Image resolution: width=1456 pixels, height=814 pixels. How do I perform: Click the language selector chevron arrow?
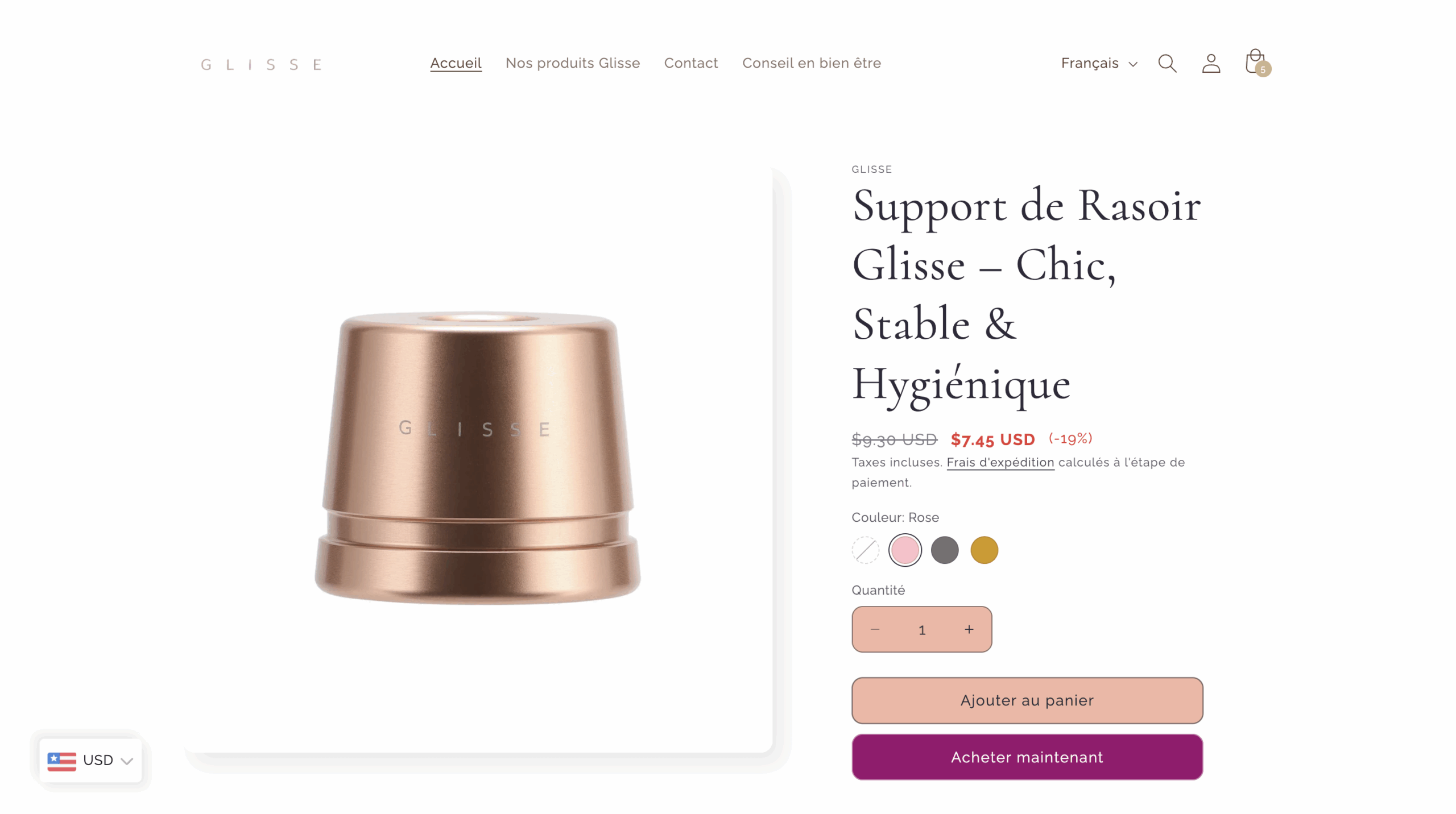pos(1132,64)
